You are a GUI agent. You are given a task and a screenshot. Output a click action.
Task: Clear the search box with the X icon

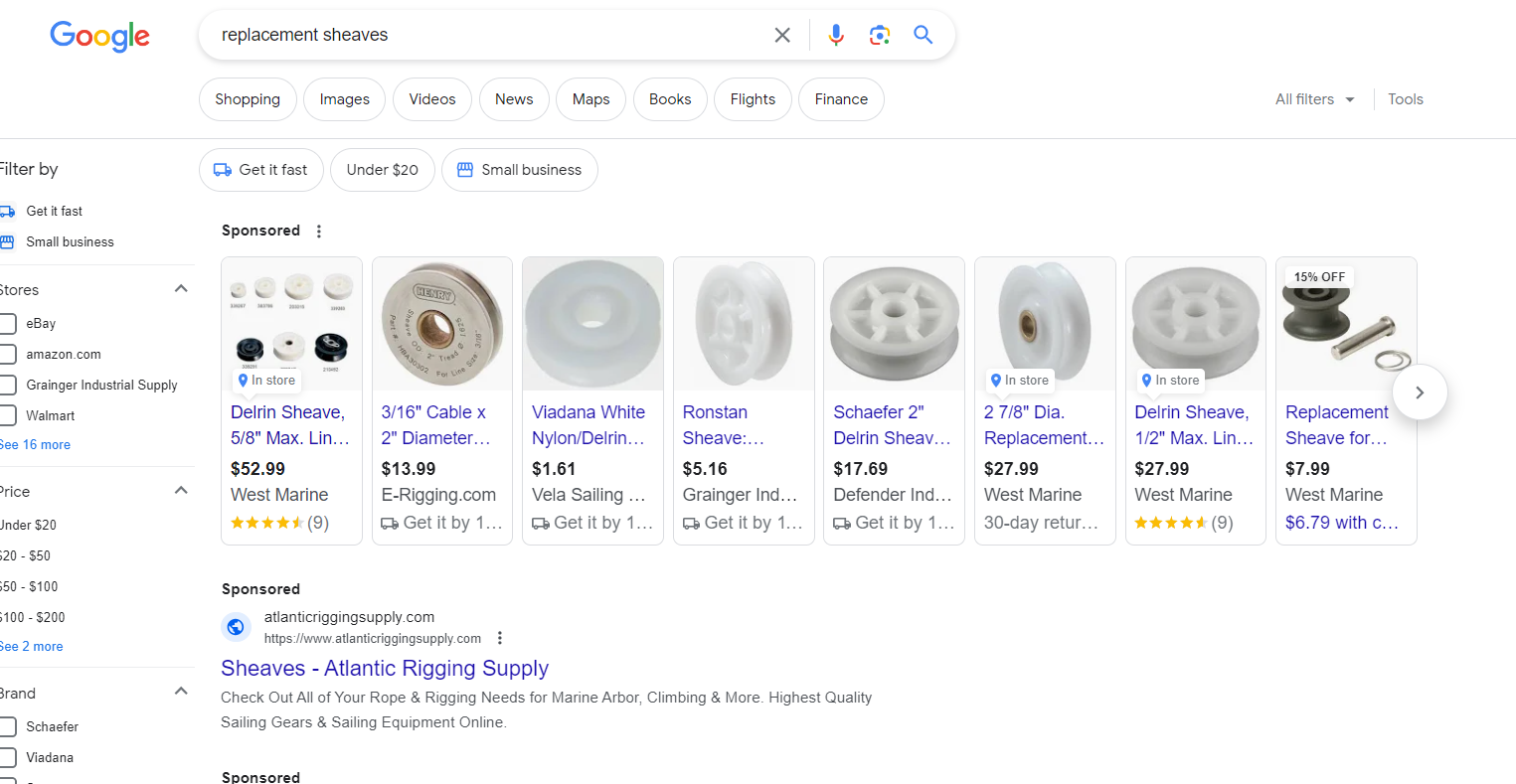(782, 35)
